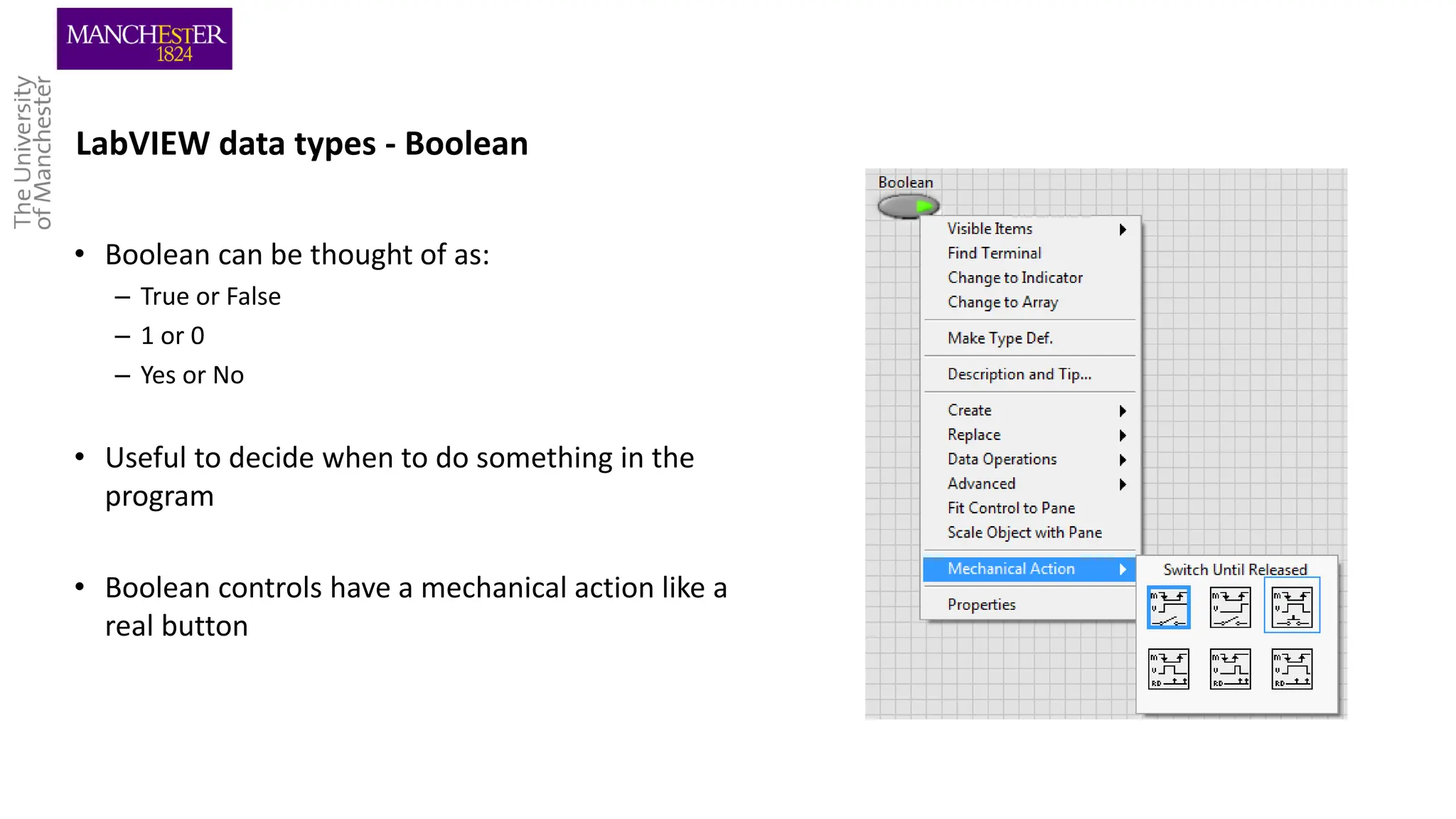Viewport: 1456px width, 819px height.
Task: Choose Change to Indicator
Action: pos(1030,278)
